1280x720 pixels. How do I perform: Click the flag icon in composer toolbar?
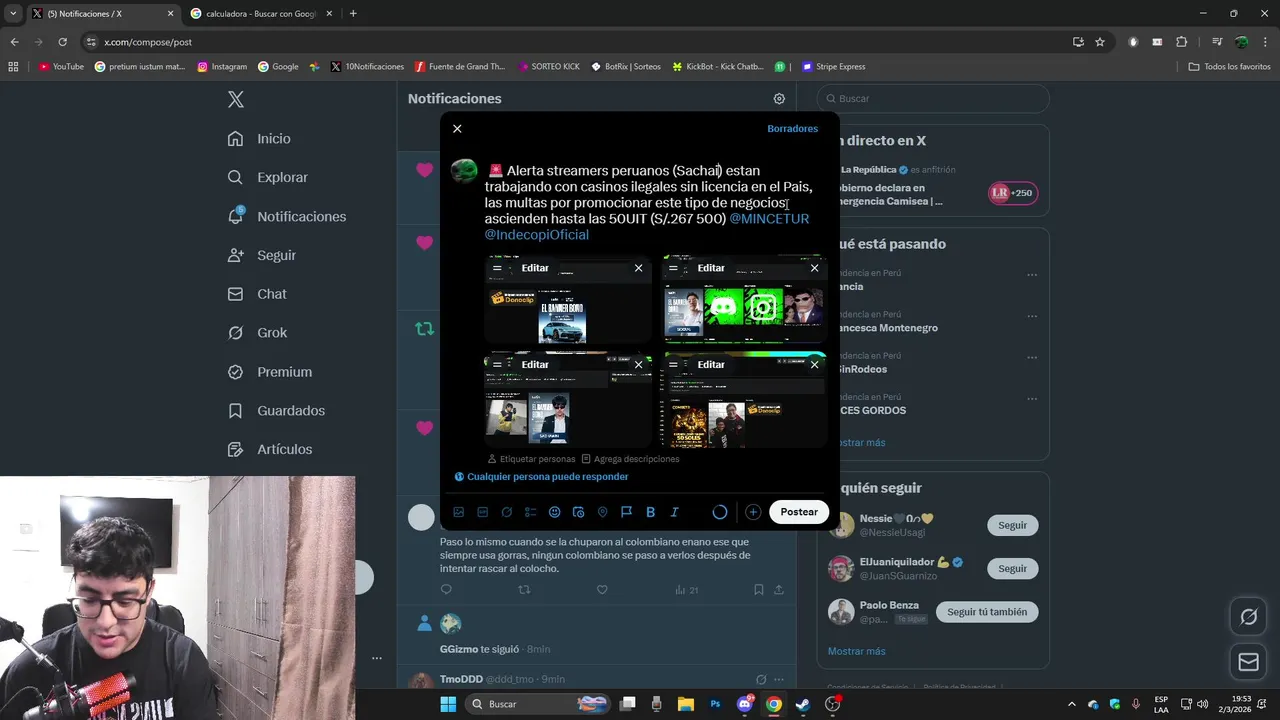(x=626, y=512)
